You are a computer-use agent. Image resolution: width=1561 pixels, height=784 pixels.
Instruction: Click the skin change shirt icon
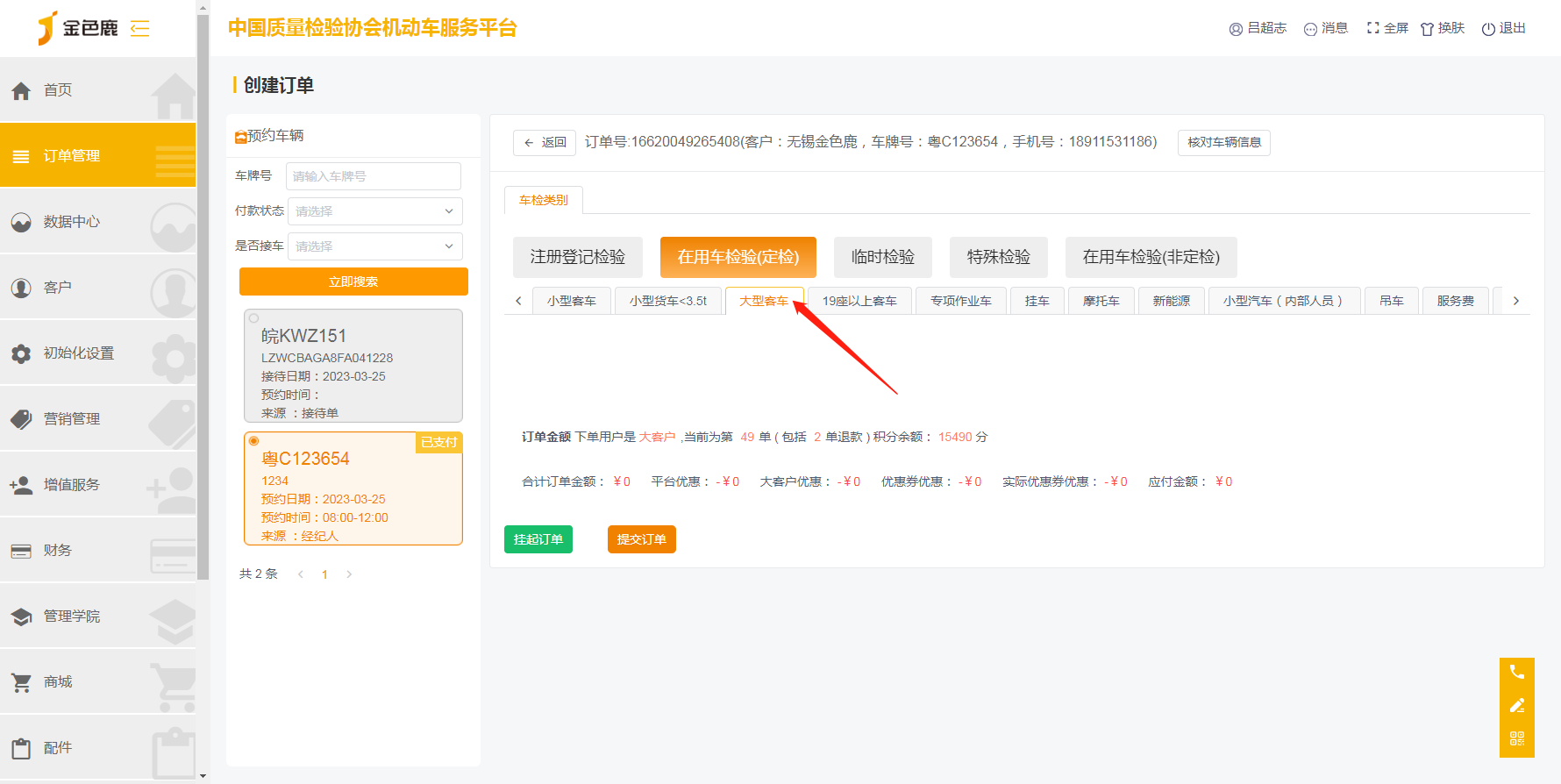click(1427, 29)
